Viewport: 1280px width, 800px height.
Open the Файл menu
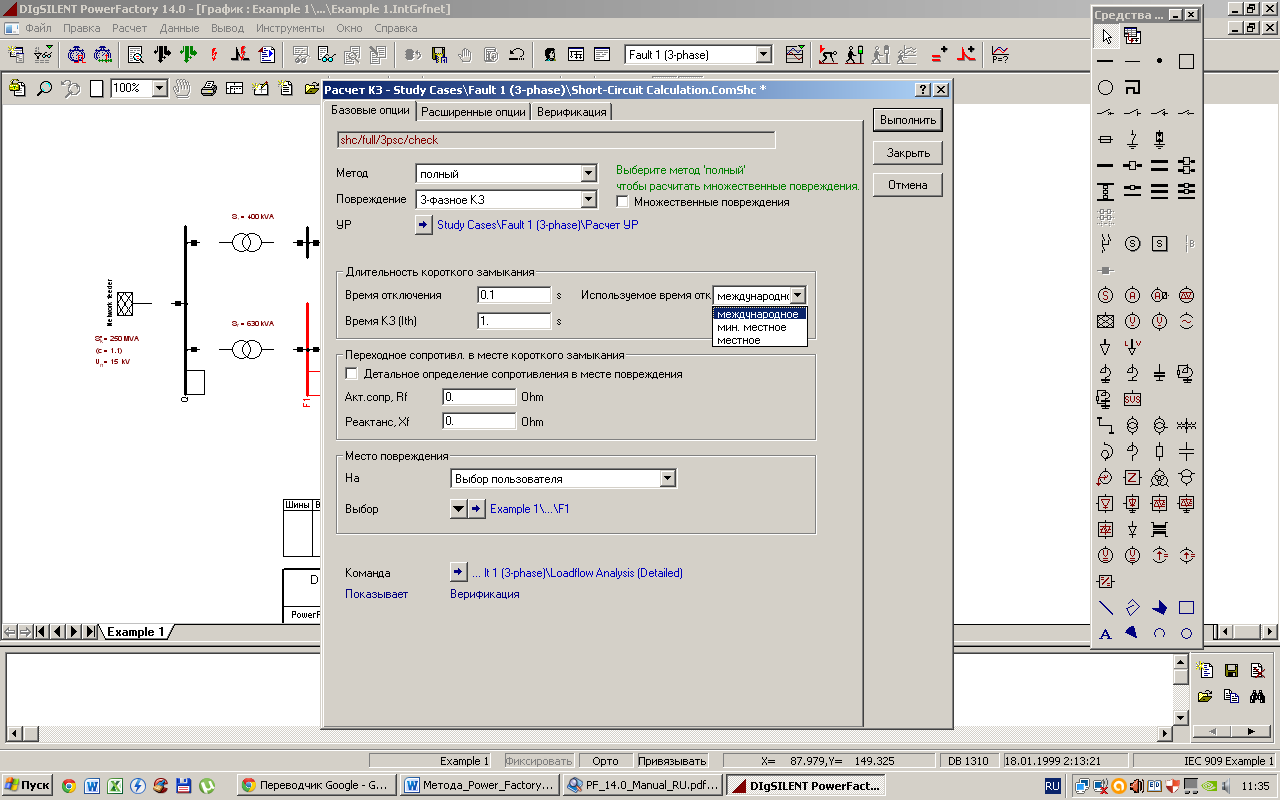(x=38, y=28)
